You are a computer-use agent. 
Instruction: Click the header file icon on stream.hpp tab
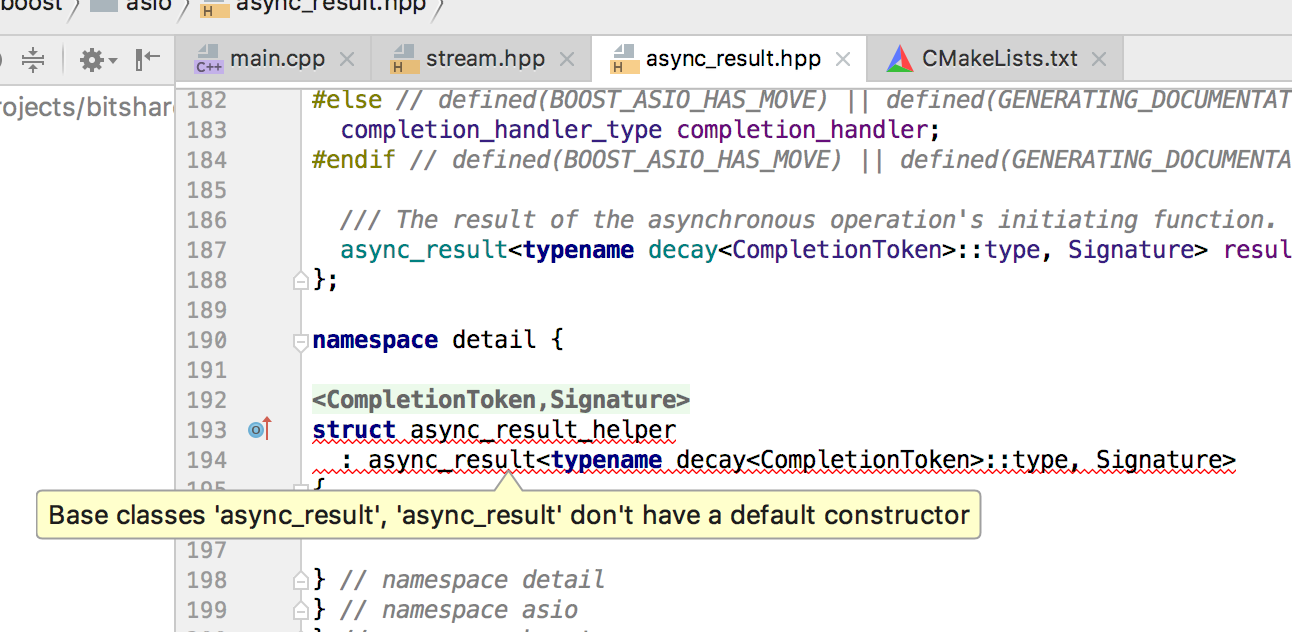click(x=405, y=58)
